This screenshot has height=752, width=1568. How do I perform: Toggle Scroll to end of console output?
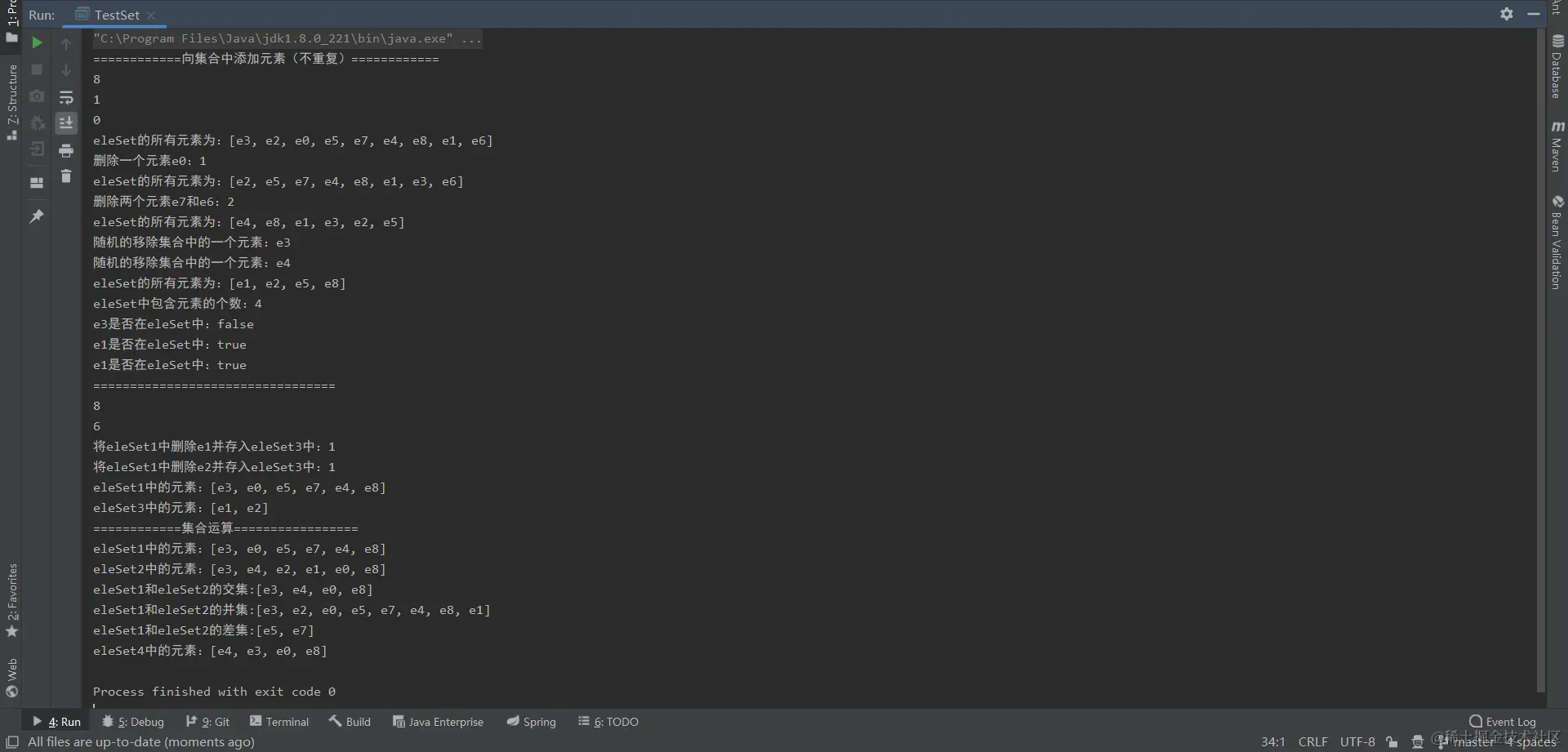click(x=66, y=122)
